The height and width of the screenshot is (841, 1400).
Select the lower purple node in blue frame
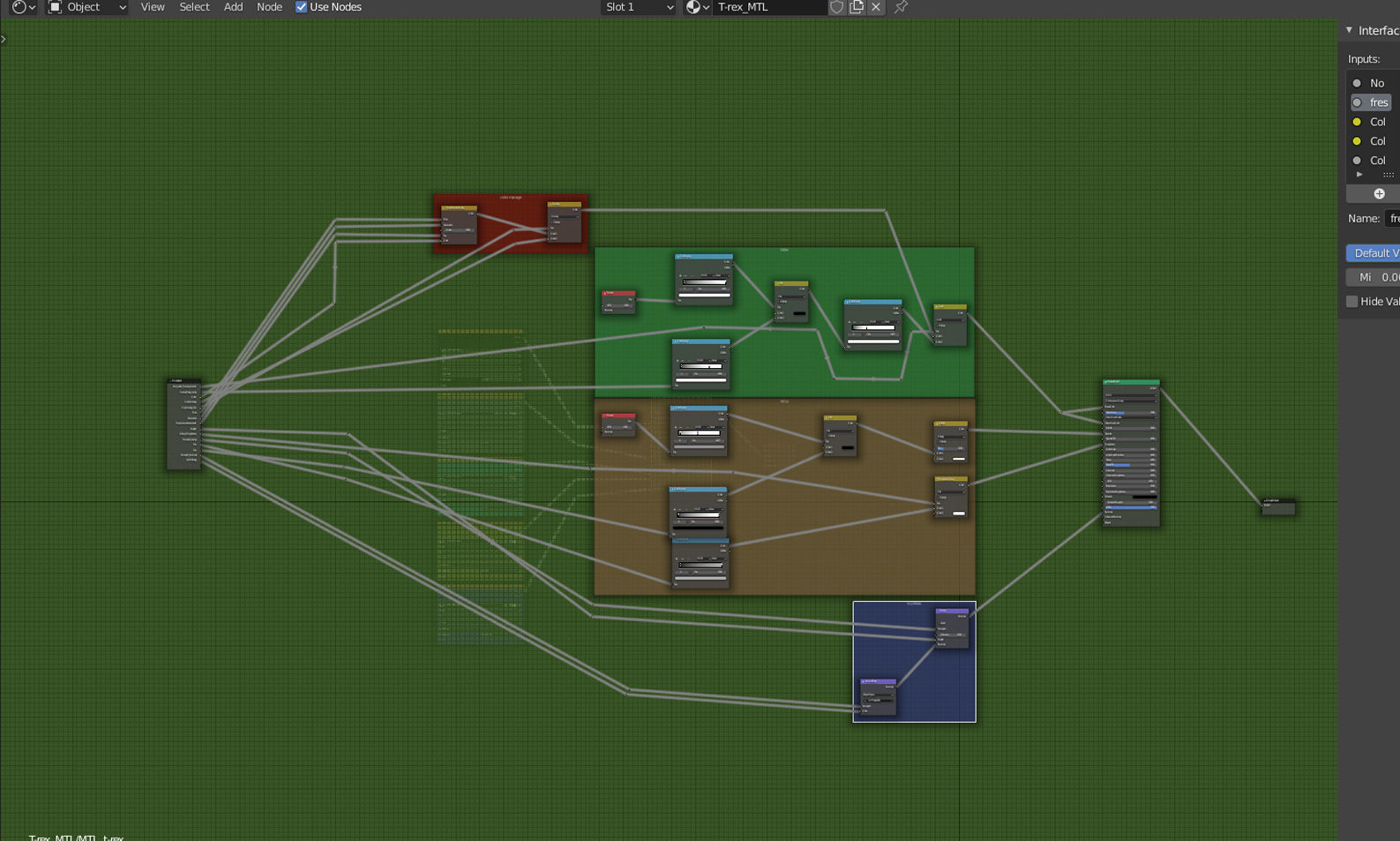coord(879,697)
